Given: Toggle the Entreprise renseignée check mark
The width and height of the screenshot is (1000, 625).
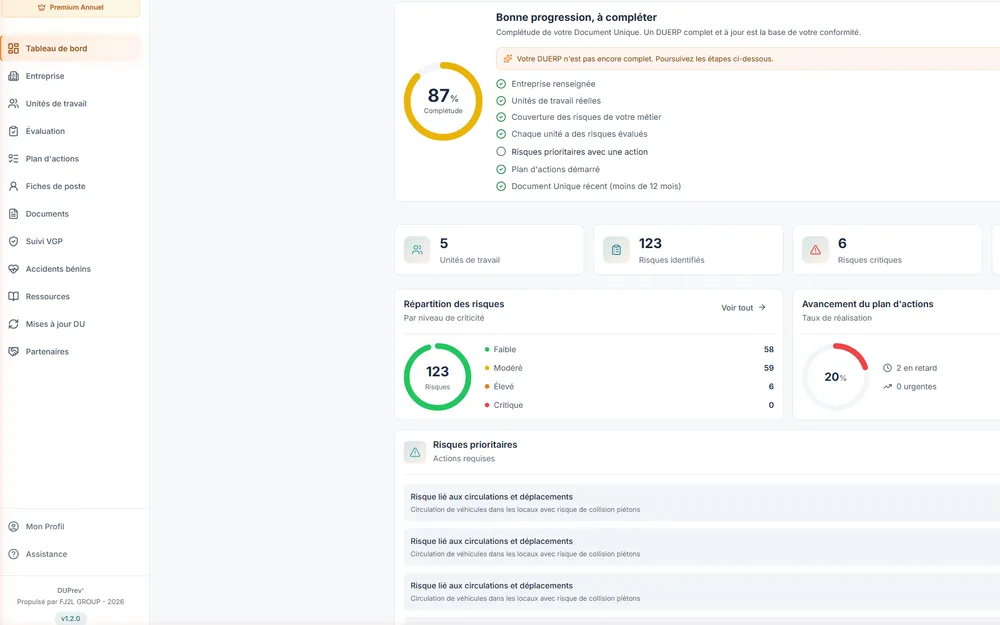Looking at the screenshot, I should tap(501, 84).
